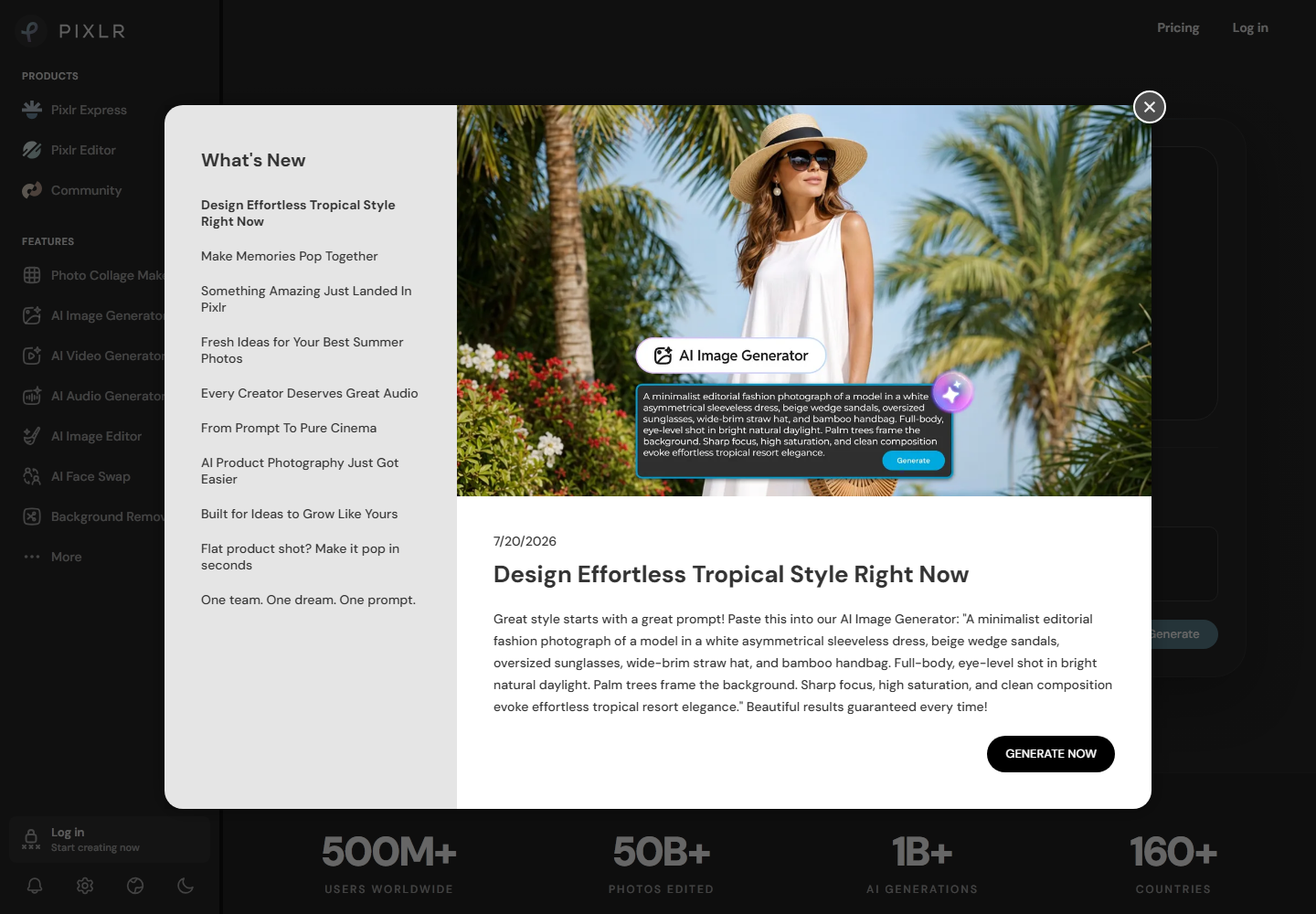The height and width of the screenshot is (914, 1316).
Task: Click the AI Image Generator pill on image
Action: pos(731,356)
